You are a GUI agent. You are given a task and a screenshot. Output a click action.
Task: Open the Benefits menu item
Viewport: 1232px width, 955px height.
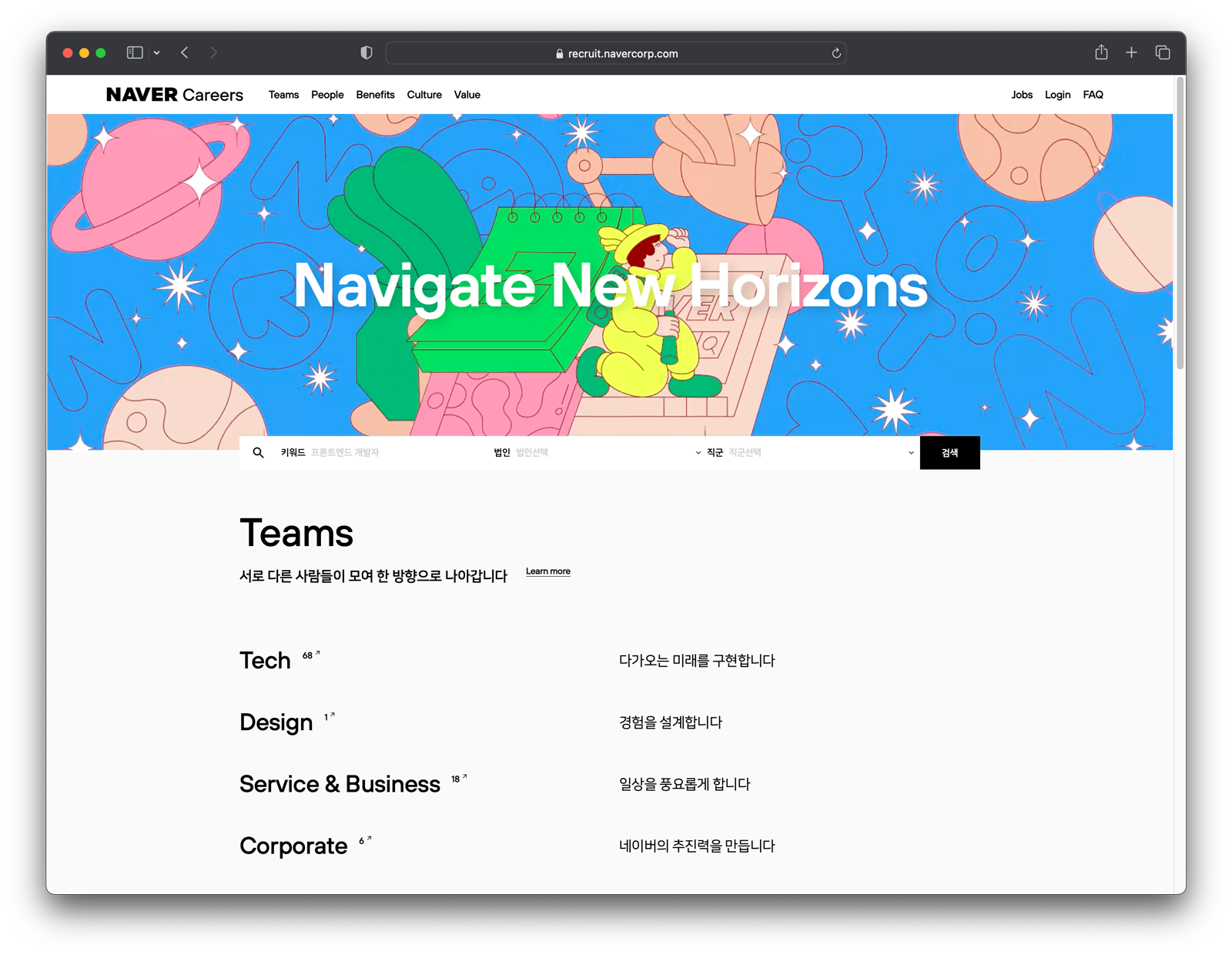pos(375,95)
